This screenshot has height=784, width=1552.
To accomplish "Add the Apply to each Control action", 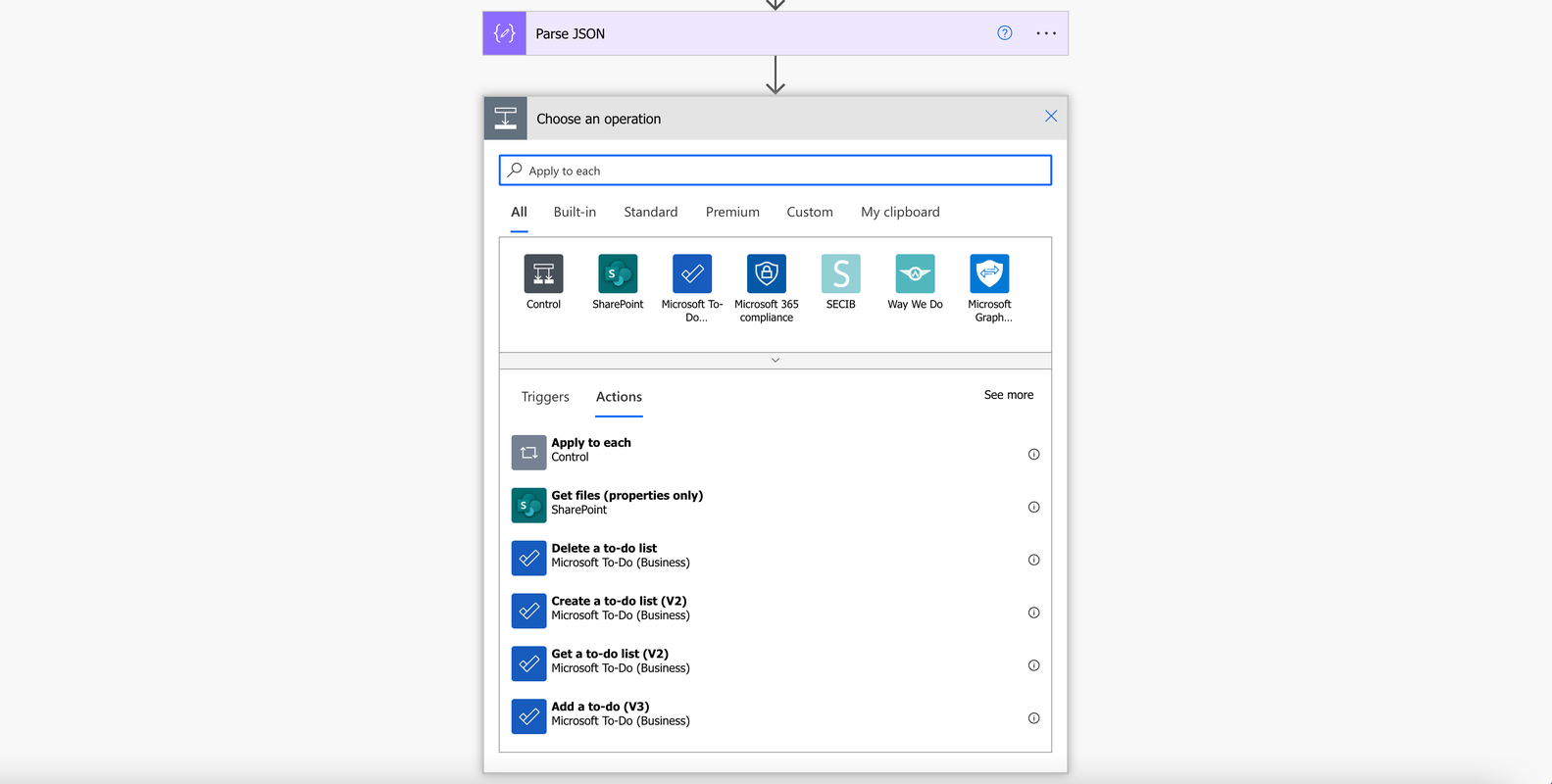I will (776, 451).
